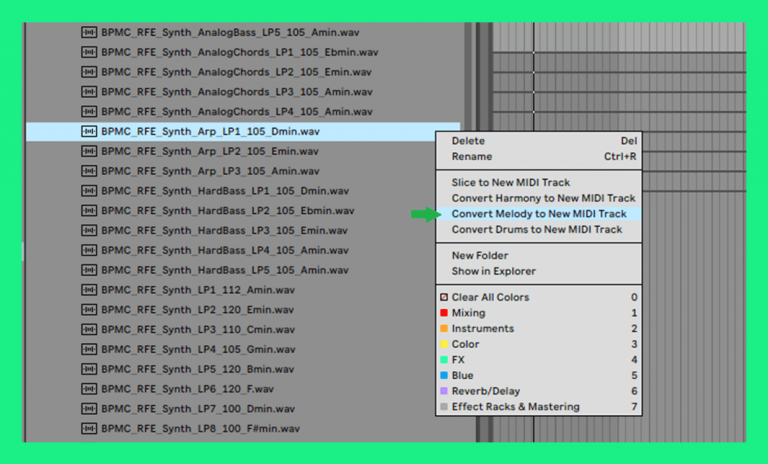The width and height of the screenshot is (768, 464).
Task: Click the Clear All Colors icon
Action: point(444,298)
